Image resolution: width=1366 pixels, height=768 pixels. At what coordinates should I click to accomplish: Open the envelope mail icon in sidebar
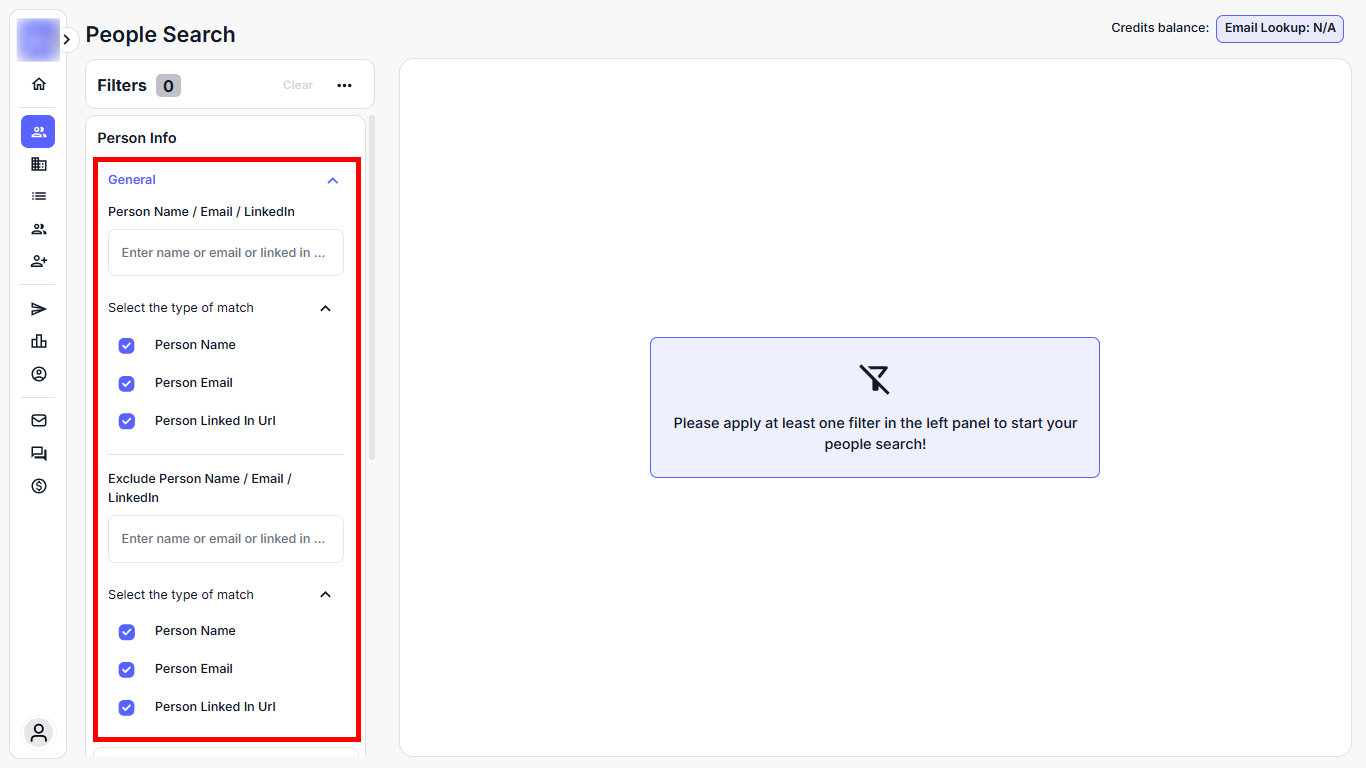coord(39,421)
